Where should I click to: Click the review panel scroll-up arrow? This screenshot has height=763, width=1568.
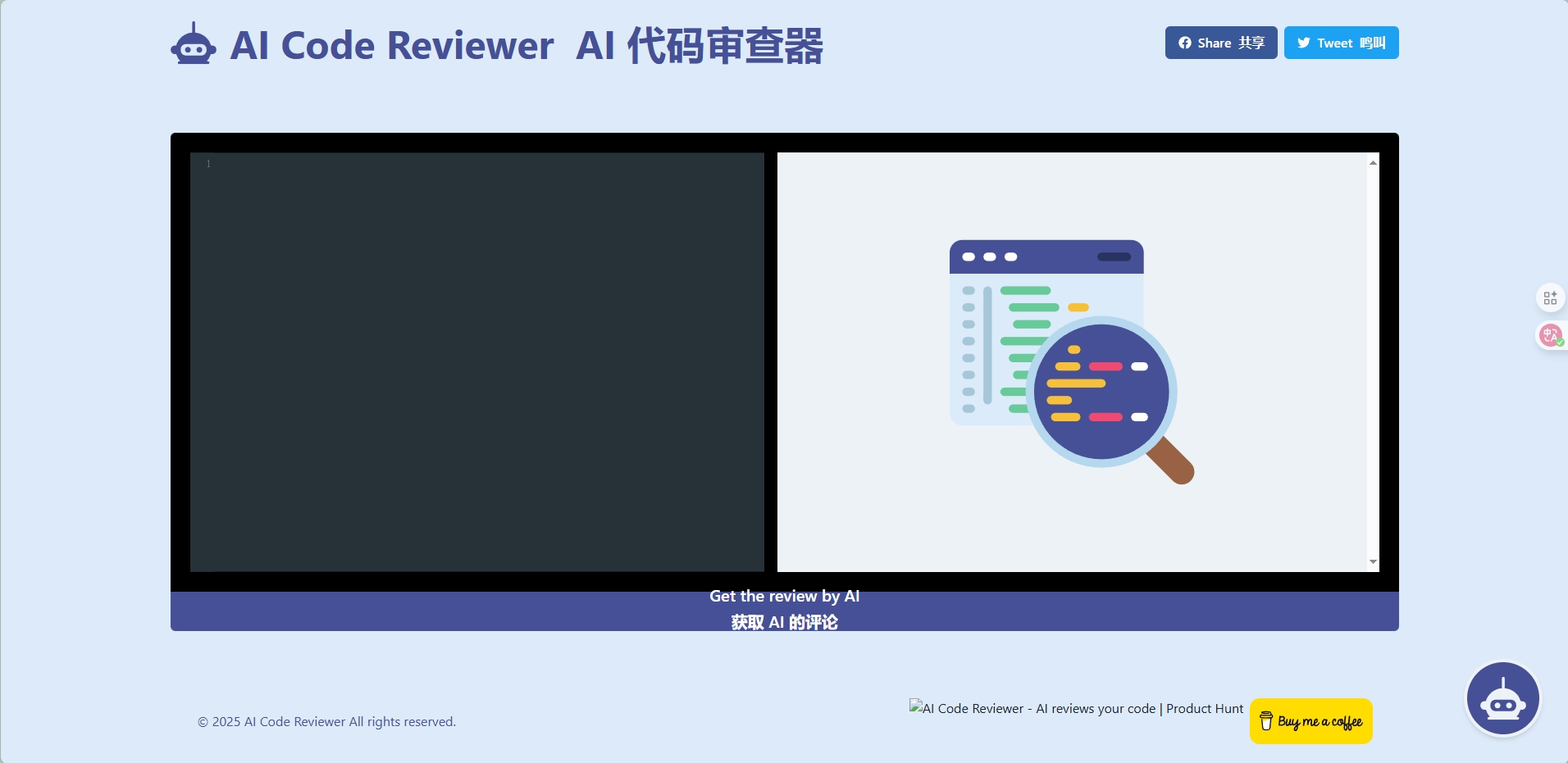1373,163
